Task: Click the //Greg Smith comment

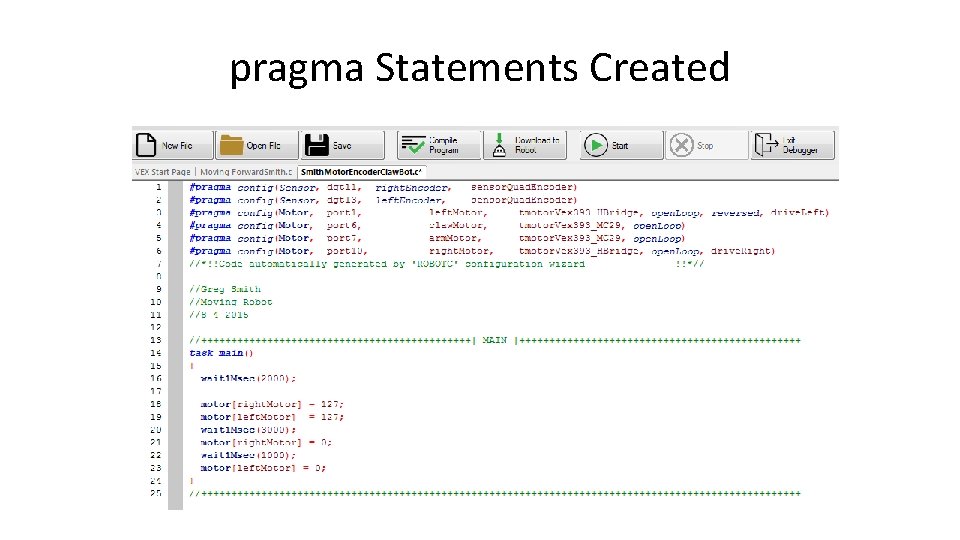Action: [225, 289]
